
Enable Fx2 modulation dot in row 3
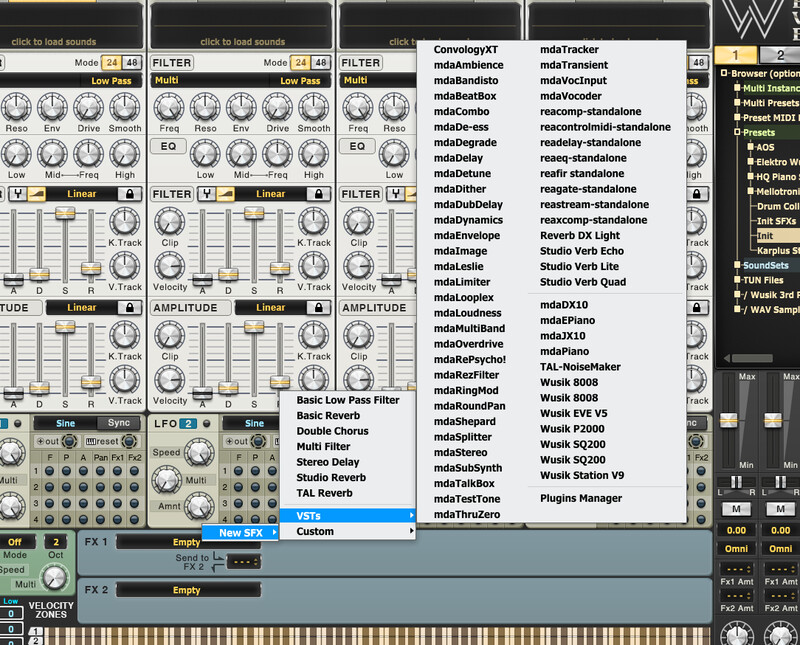[134, 503]
